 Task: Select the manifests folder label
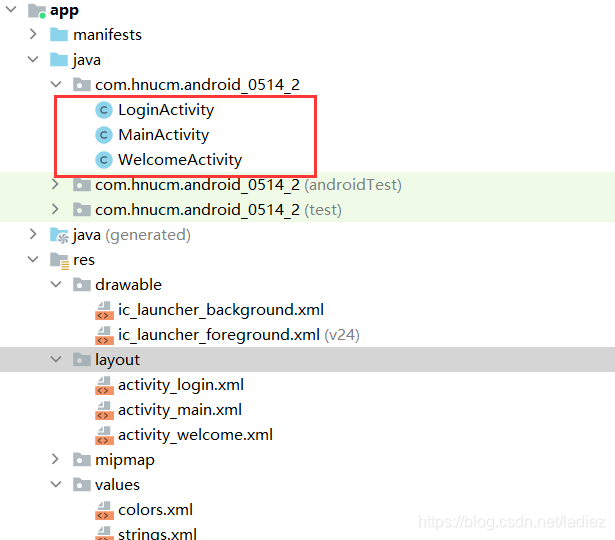click(107, 35)
